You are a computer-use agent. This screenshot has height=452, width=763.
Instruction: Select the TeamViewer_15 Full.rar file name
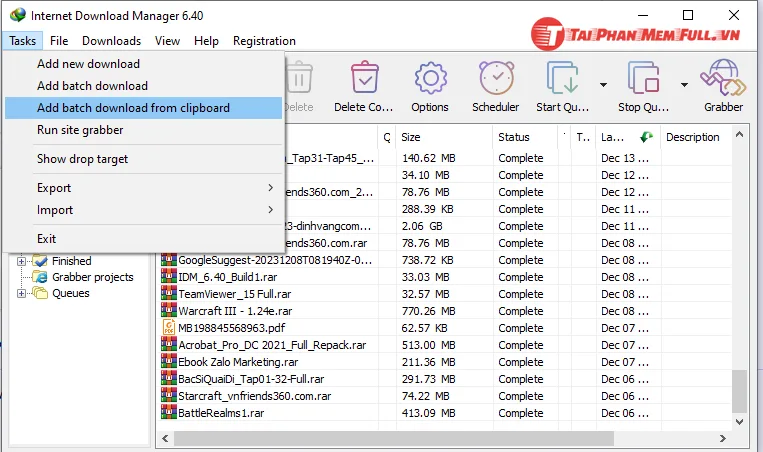click(235, 294)
